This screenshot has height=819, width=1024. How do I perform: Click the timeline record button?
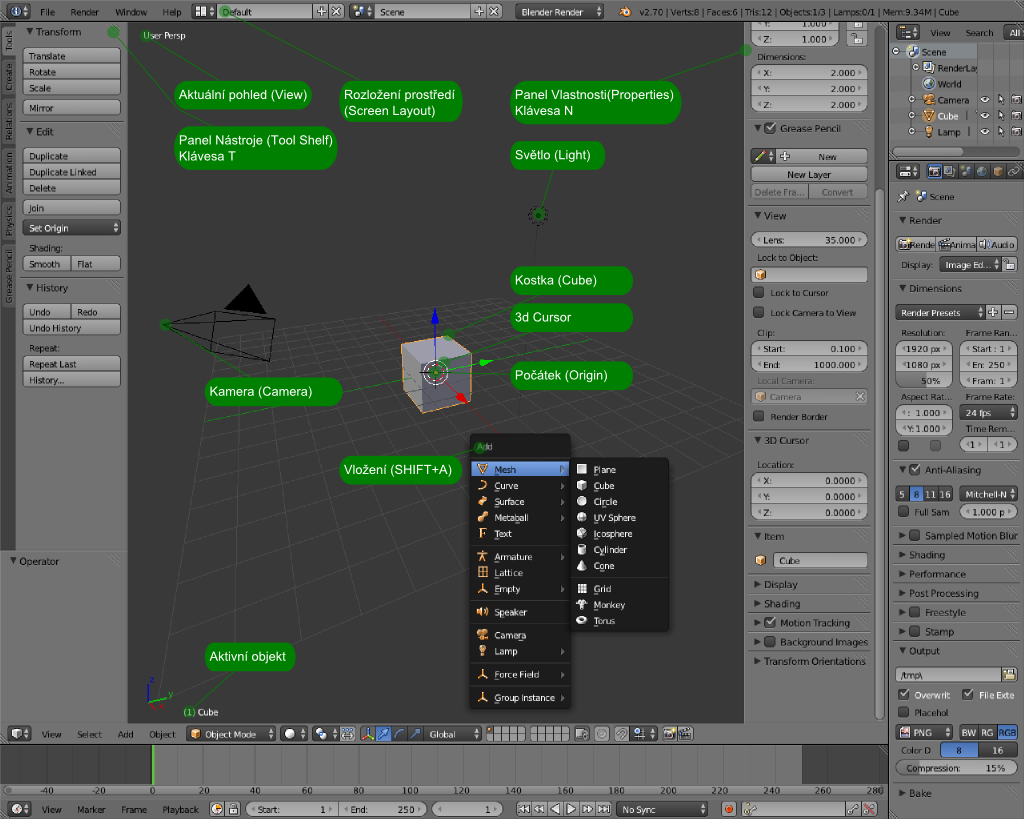(x=729, y=809)
